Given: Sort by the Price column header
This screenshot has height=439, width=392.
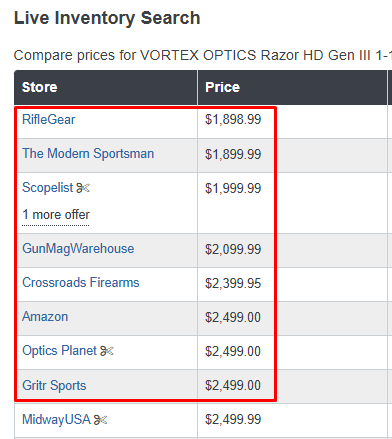Looking at the screenshot, I should [x=222, y=87].
